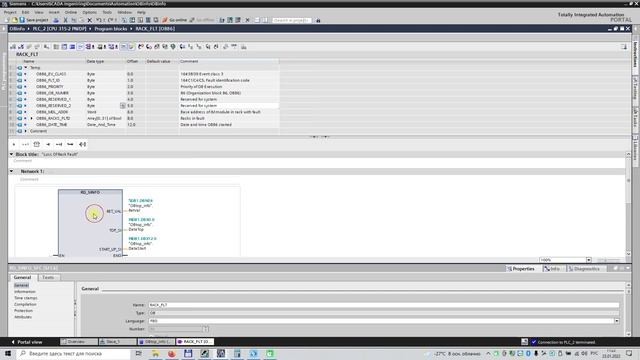Open the Windows notification center
The height and width of the screenshot is (360, 640).
click(629, 353)
